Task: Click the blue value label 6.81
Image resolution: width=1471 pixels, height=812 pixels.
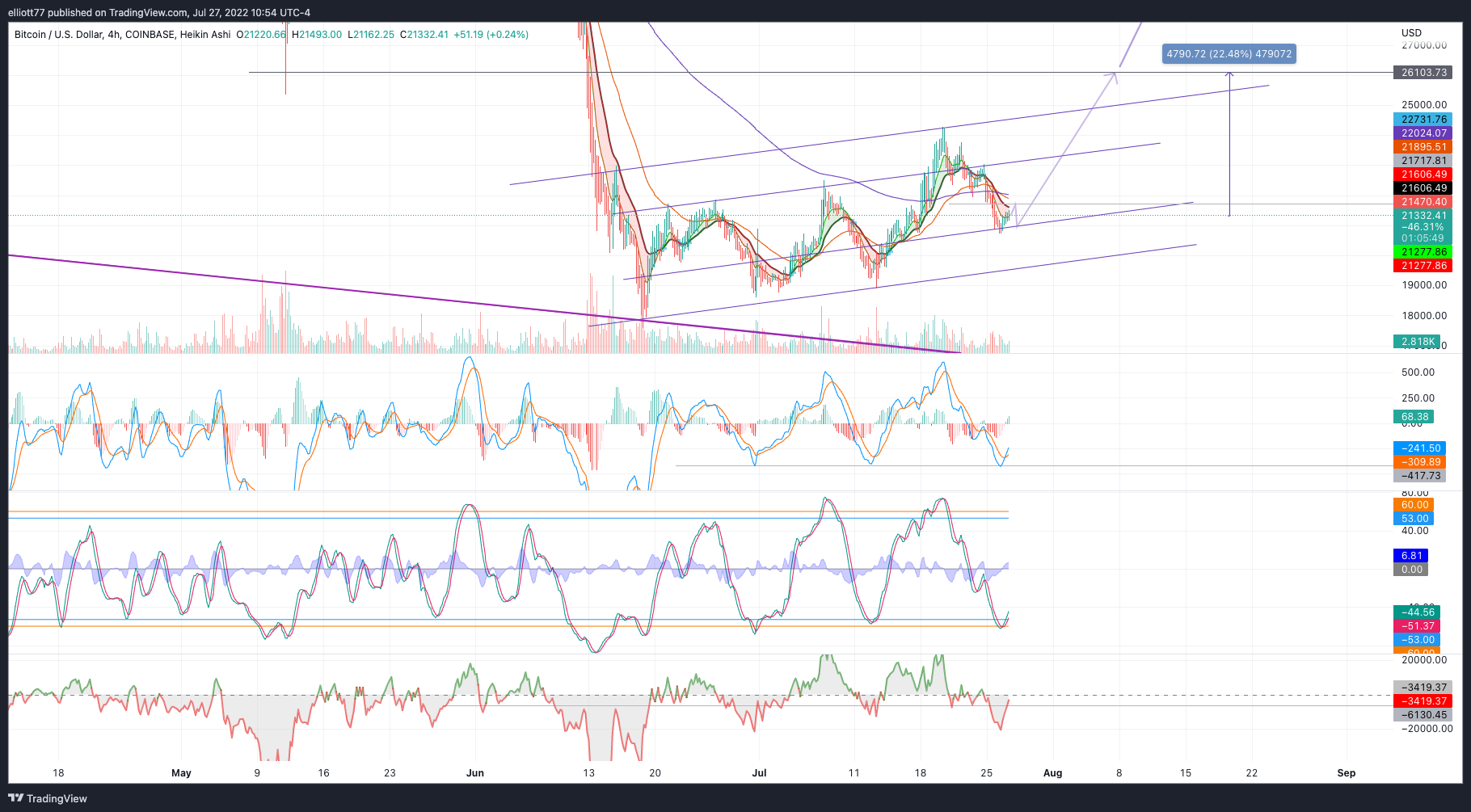Action: [x=1411, y=556]
